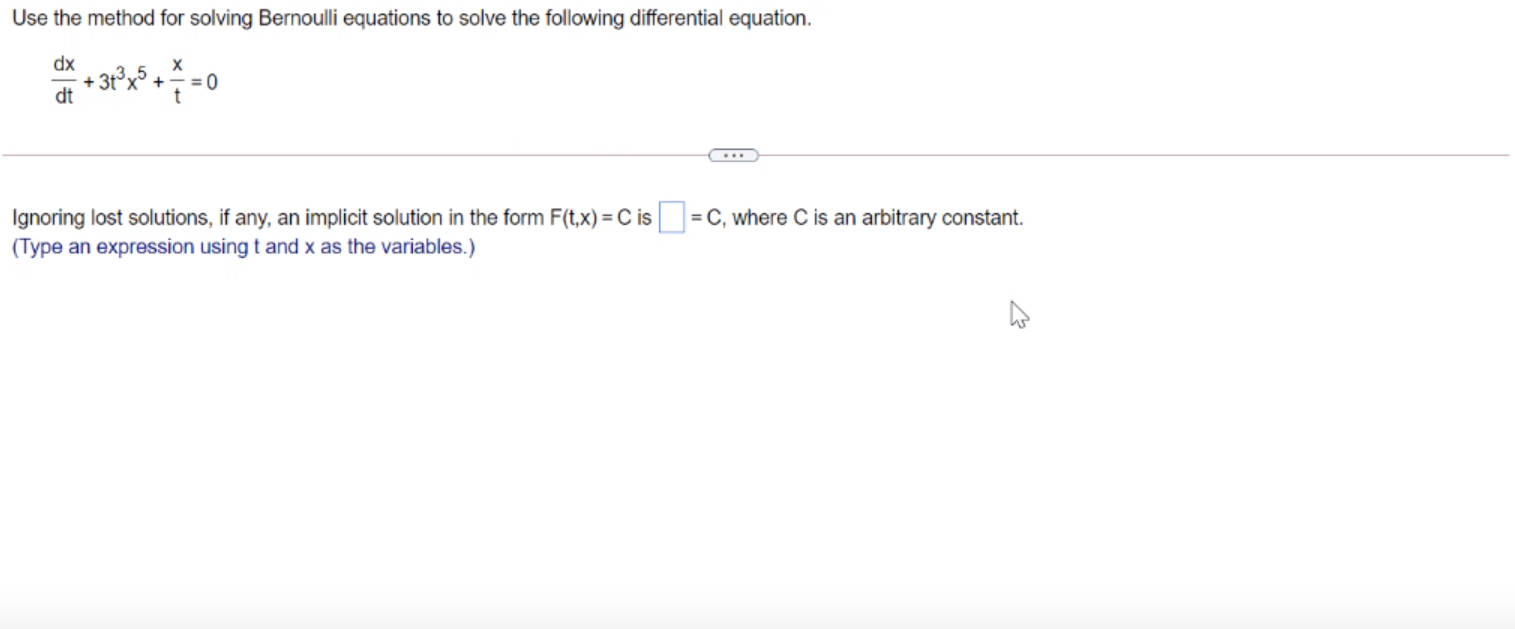Click the = C label beside the answer box
The image size is (1515, 629).
click(x=706, y=217)
